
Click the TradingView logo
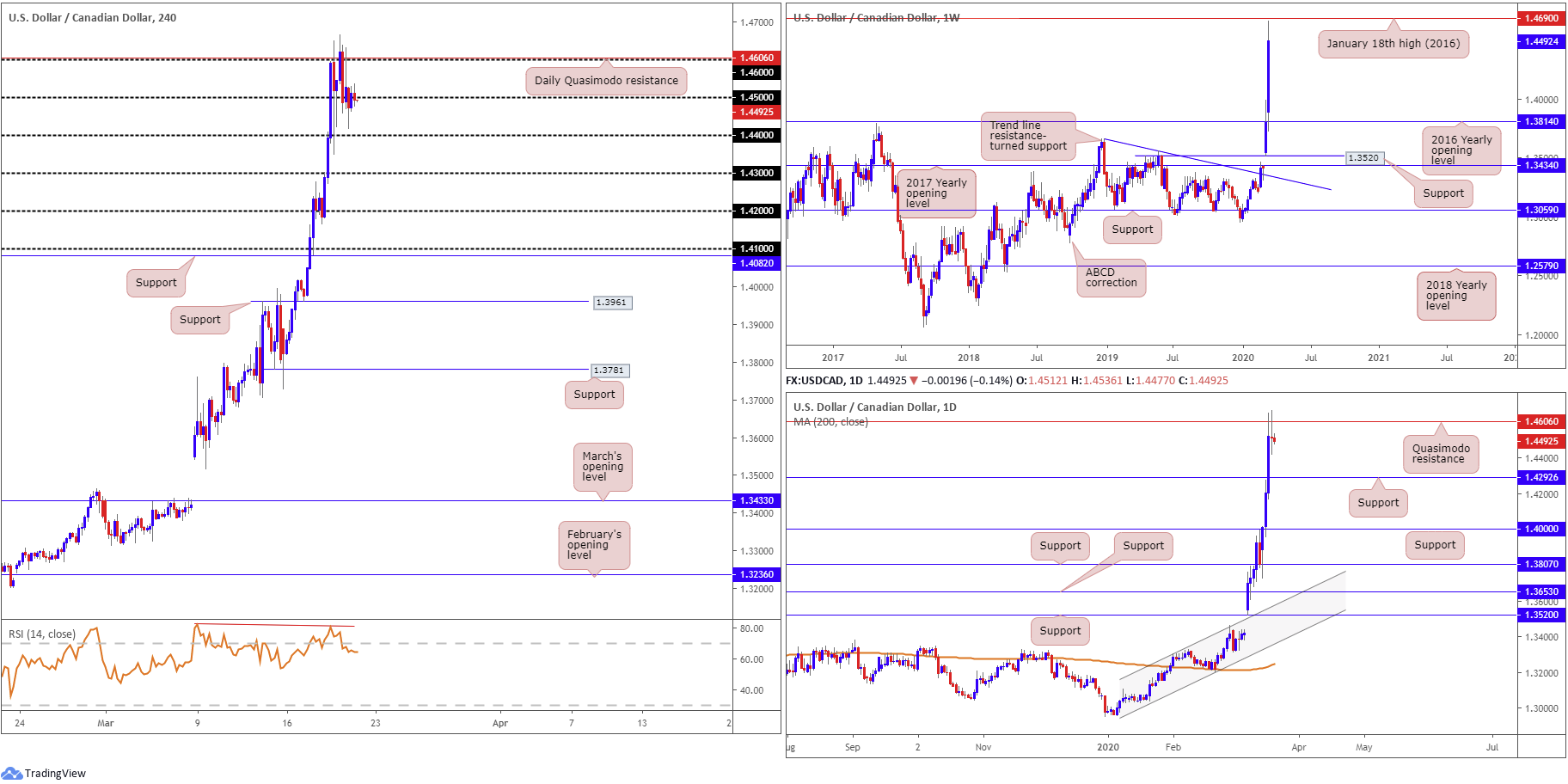45,773
